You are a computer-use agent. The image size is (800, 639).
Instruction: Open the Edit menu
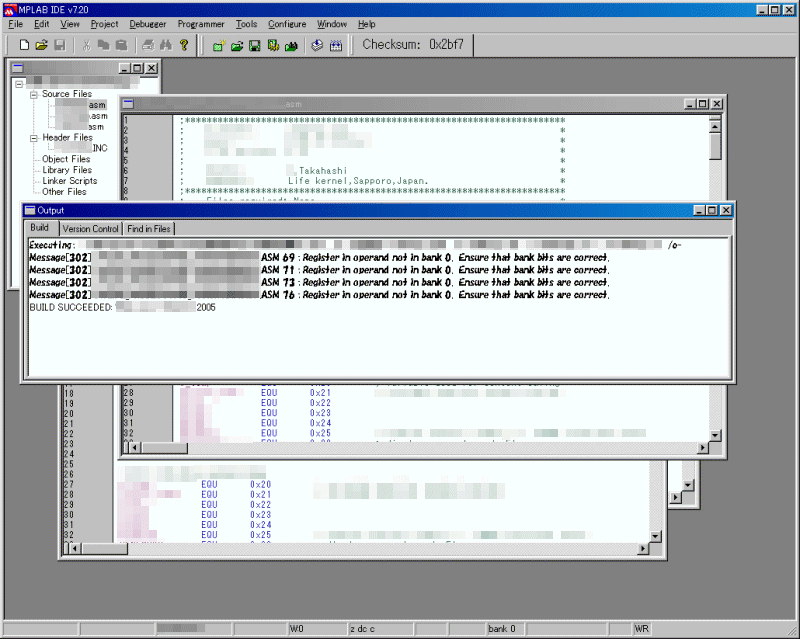[41, 24]
